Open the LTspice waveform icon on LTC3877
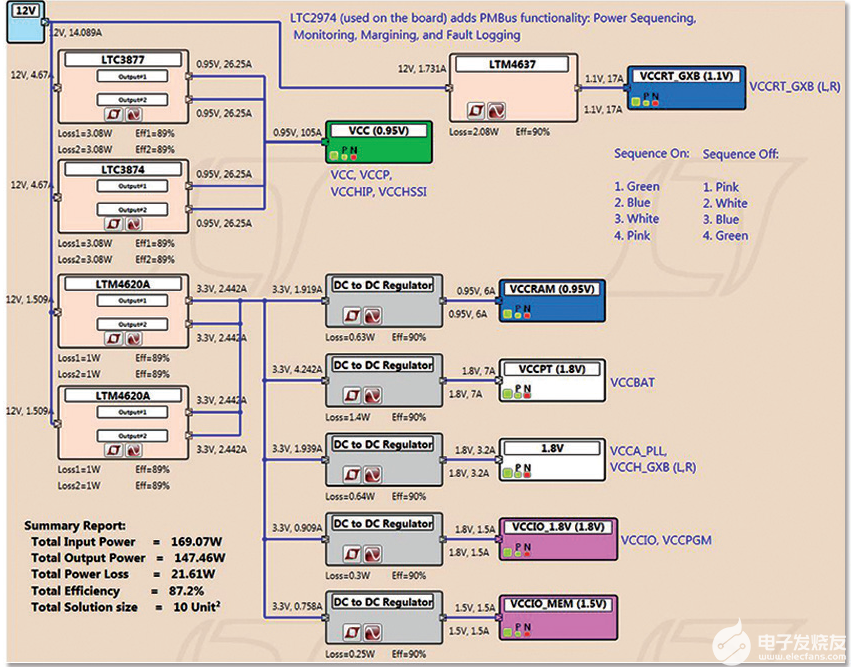The image size is (852, 667). click(x=134, y=115)
